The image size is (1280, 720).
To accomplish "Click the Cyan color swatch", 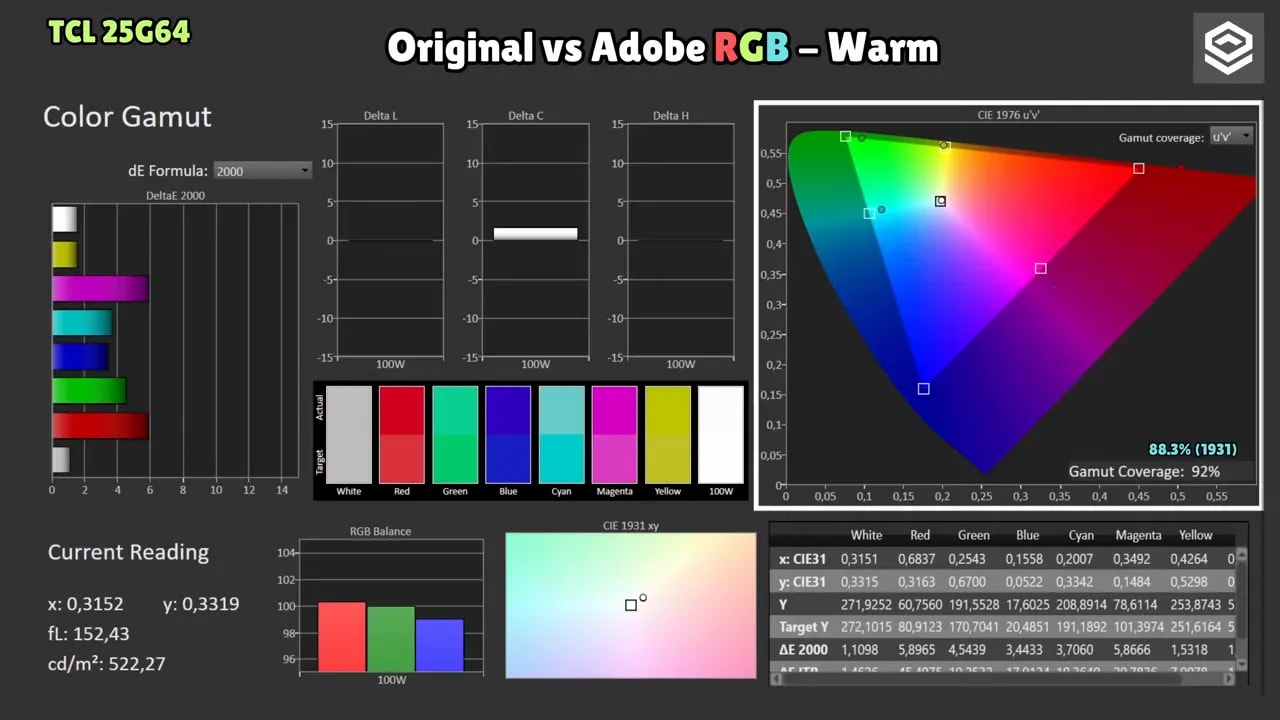I will (561, 435).
